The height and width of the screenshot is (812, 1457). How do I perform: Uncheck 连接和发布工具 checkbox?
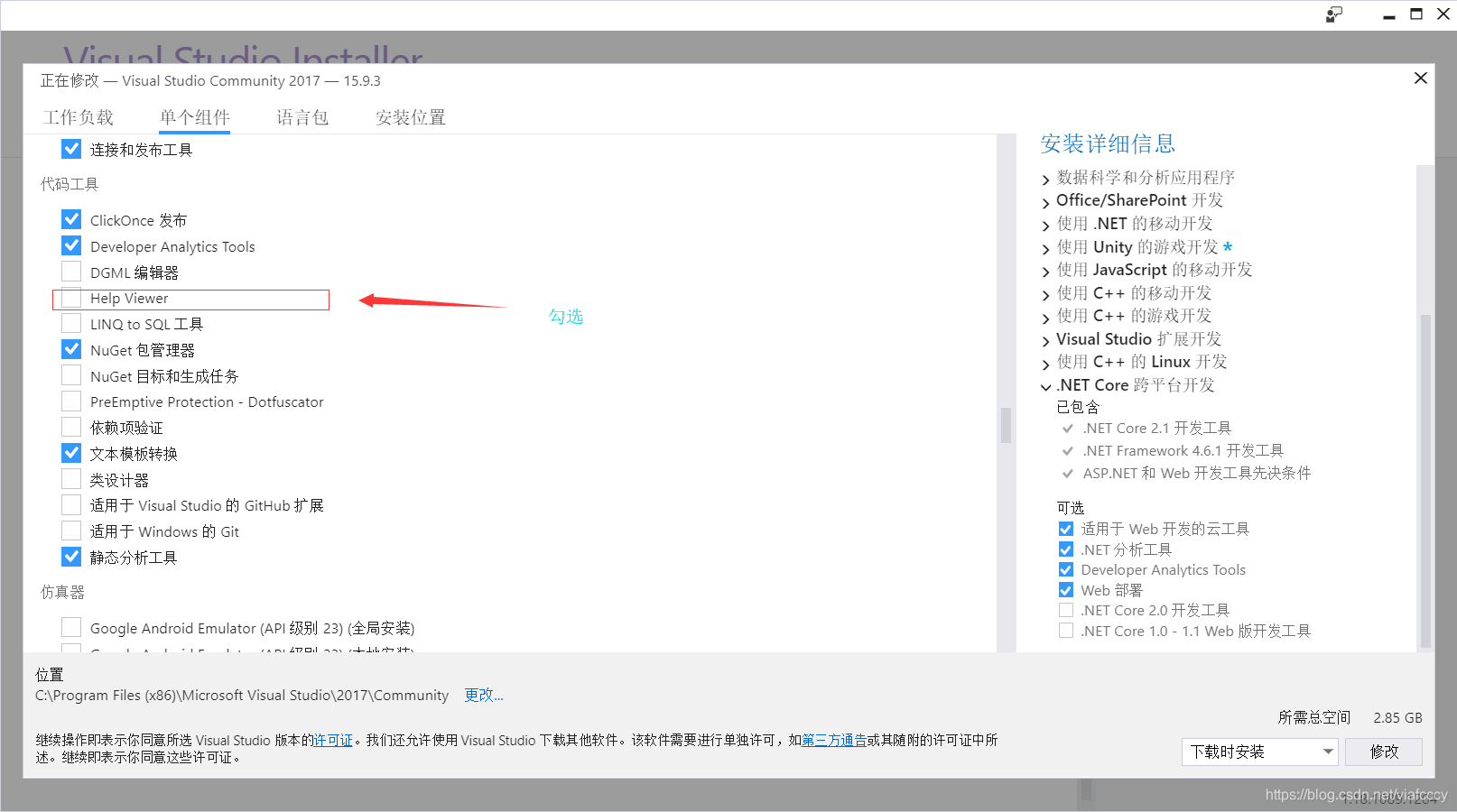click(71, 149)
